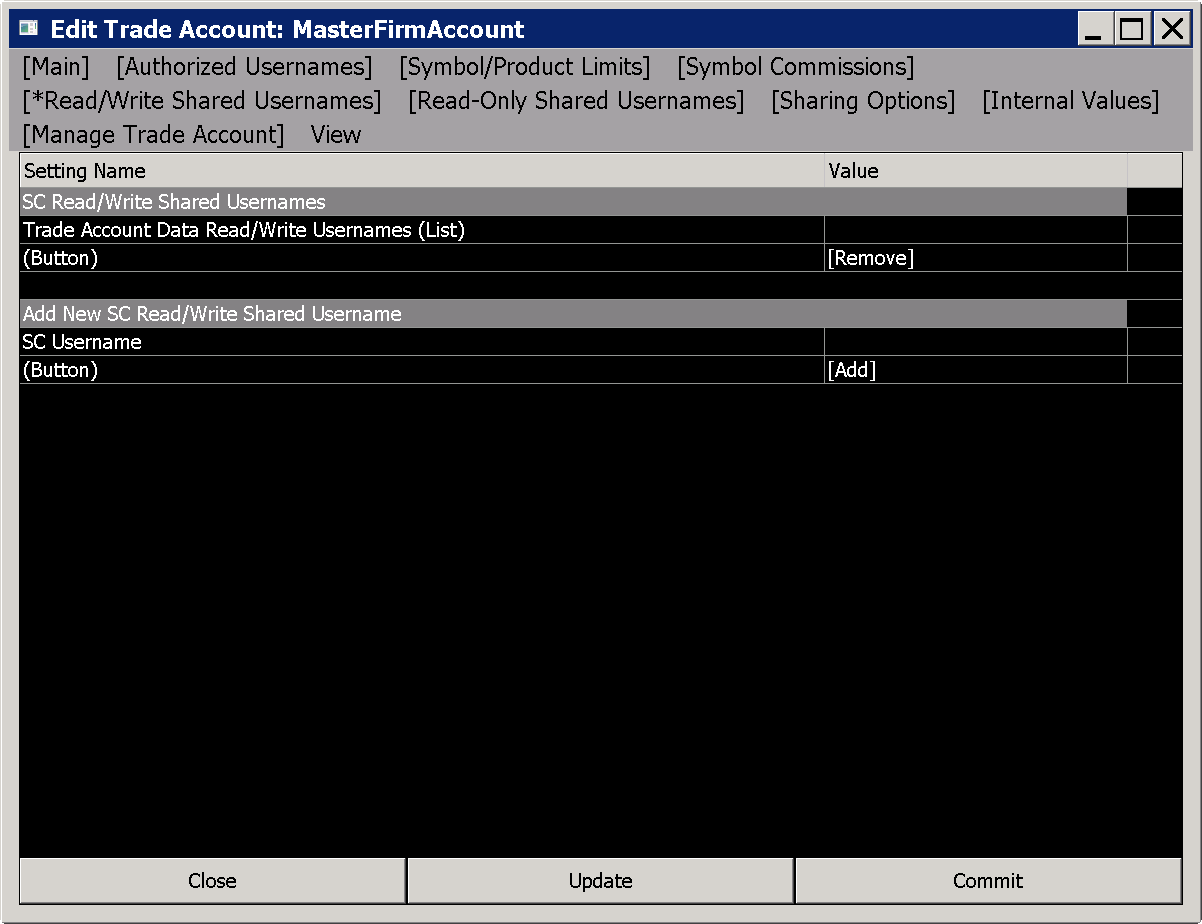Click the window icon in title bar
The height and width of the screenshot is (924, 1202).
pos(29,29)
